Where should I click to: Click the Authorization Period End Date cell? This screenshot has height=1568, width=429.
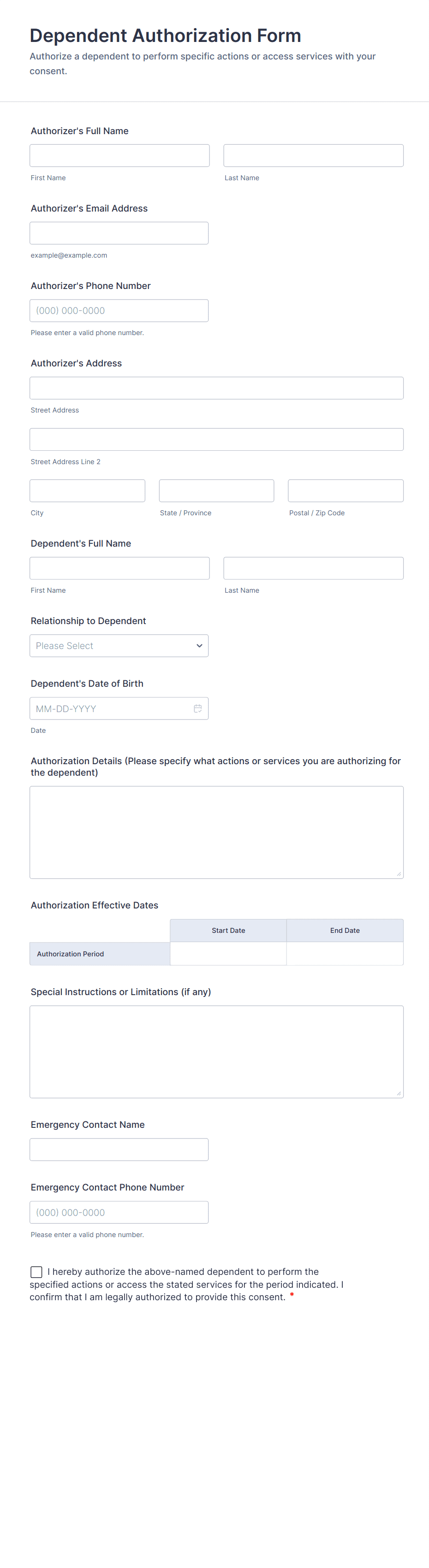[345, 954]
